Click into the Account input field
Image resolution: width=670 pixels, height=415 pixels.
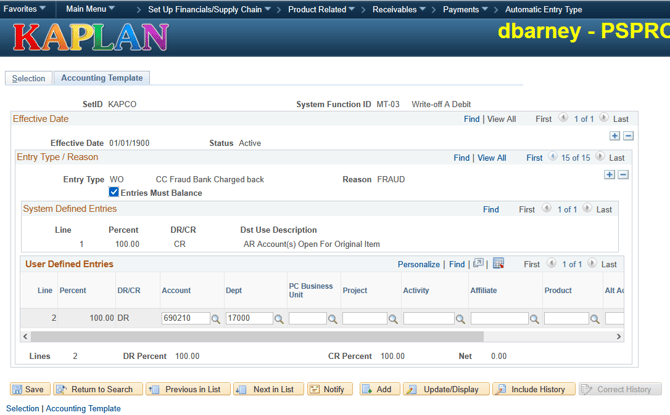click(185, 318)
